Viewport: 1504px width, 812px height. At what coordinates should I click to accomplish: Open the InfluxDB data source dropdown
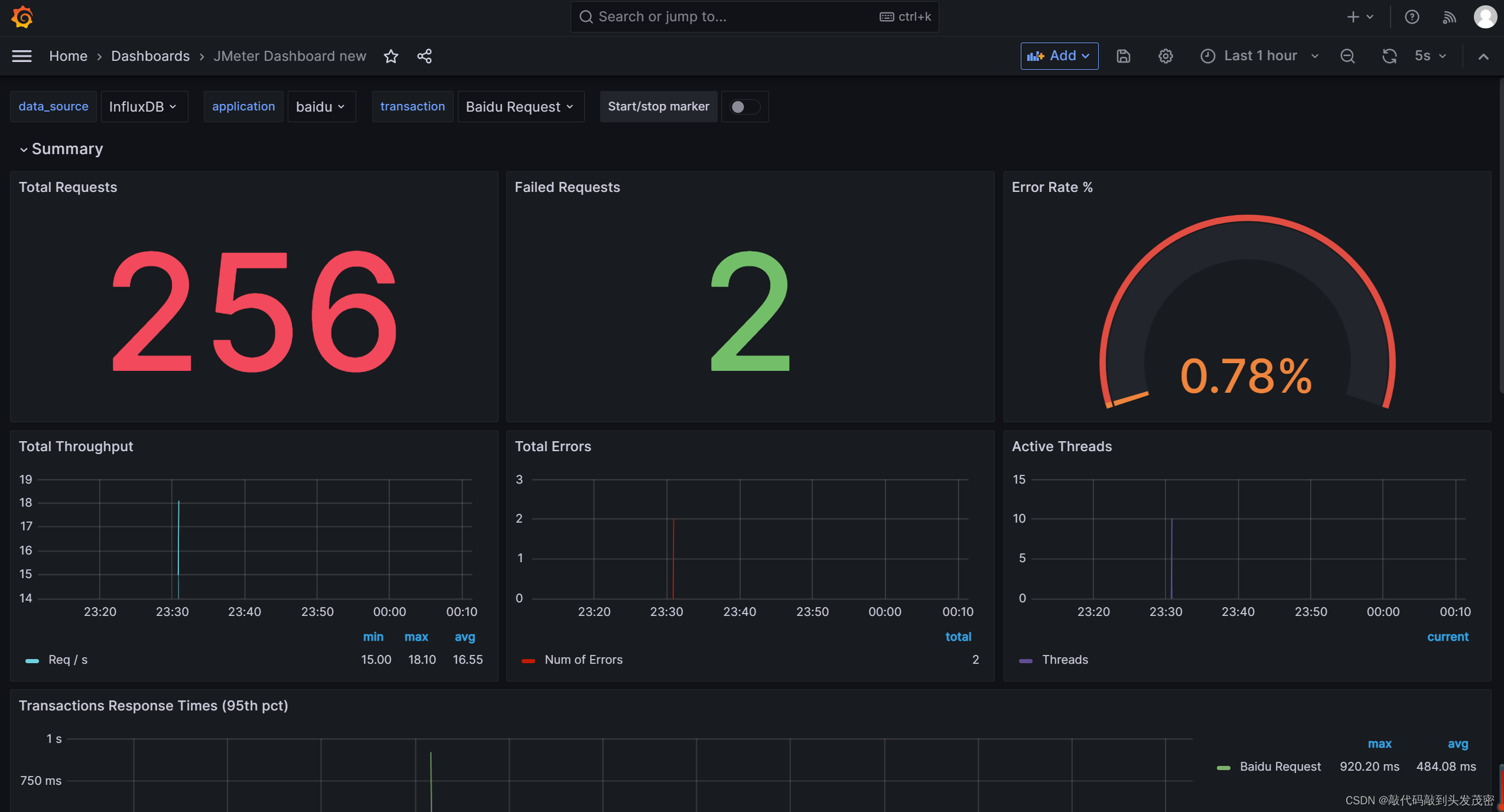click(x=144, y=107)
